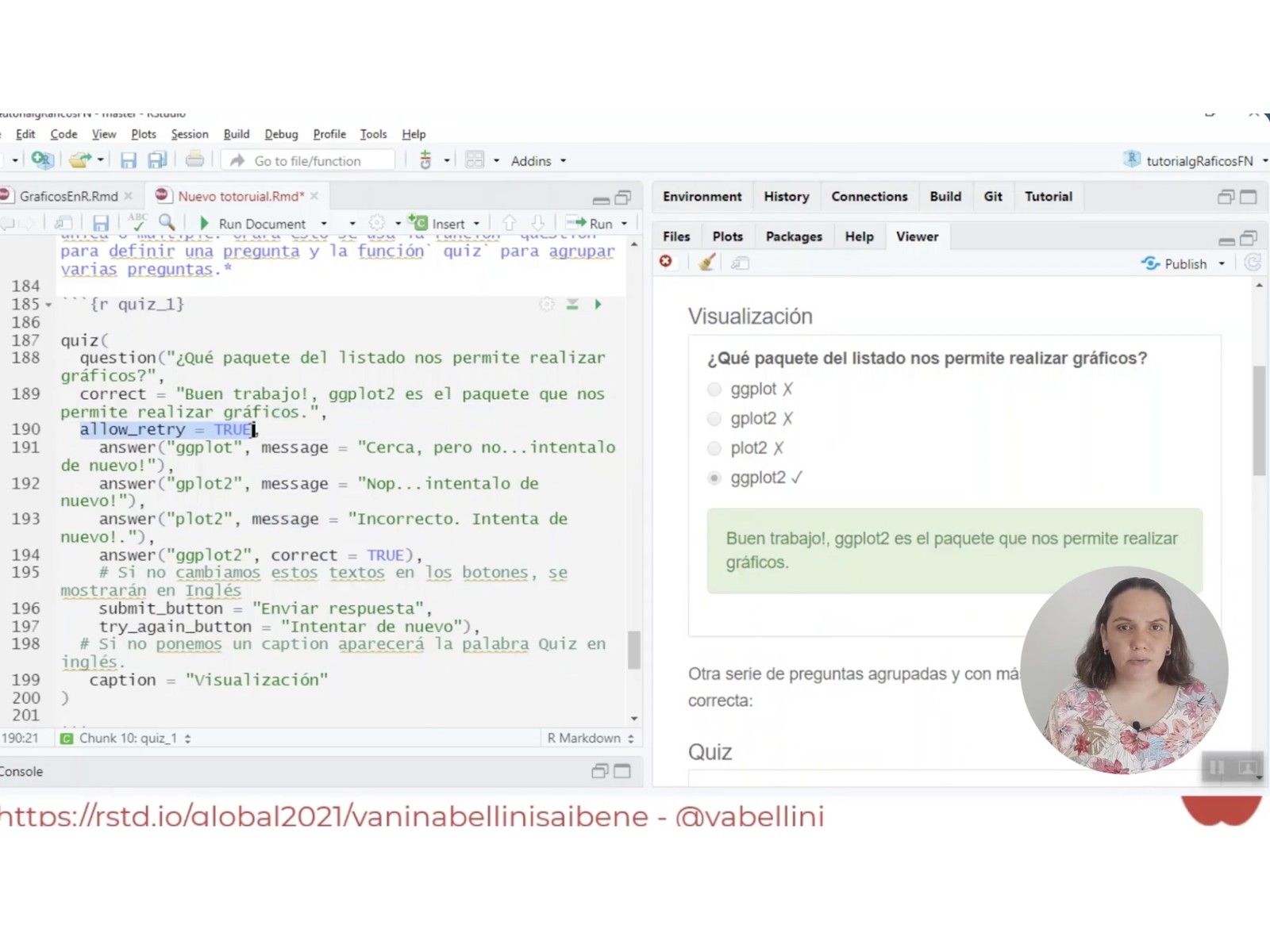Run current chunk green play icon
This screenshot has height=952, width=1270.
point(598,304)
